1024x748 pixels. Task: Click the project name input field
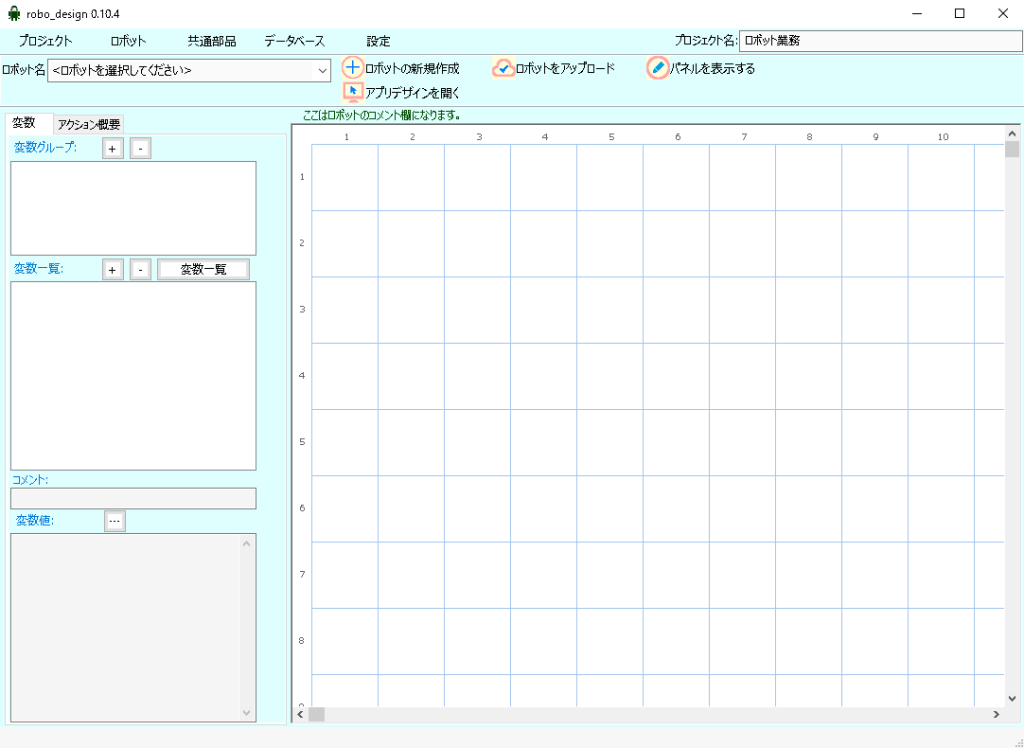(878, 41)
